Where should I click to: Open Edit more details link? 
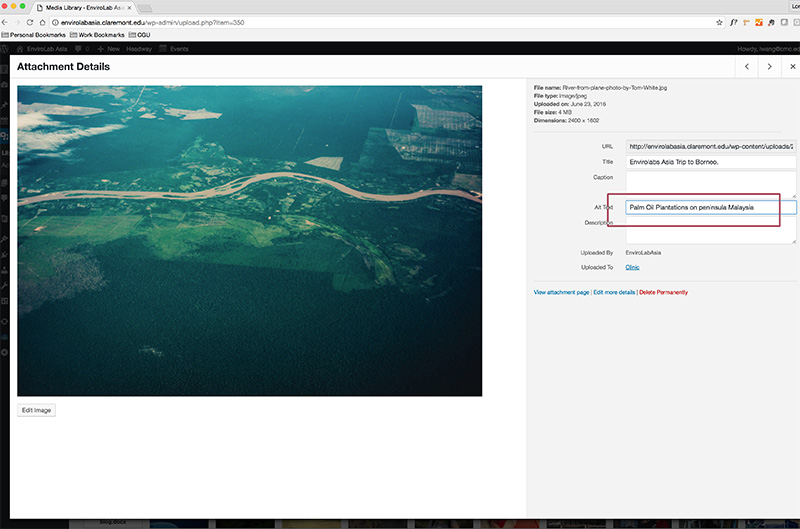click(x=614, y=292)
